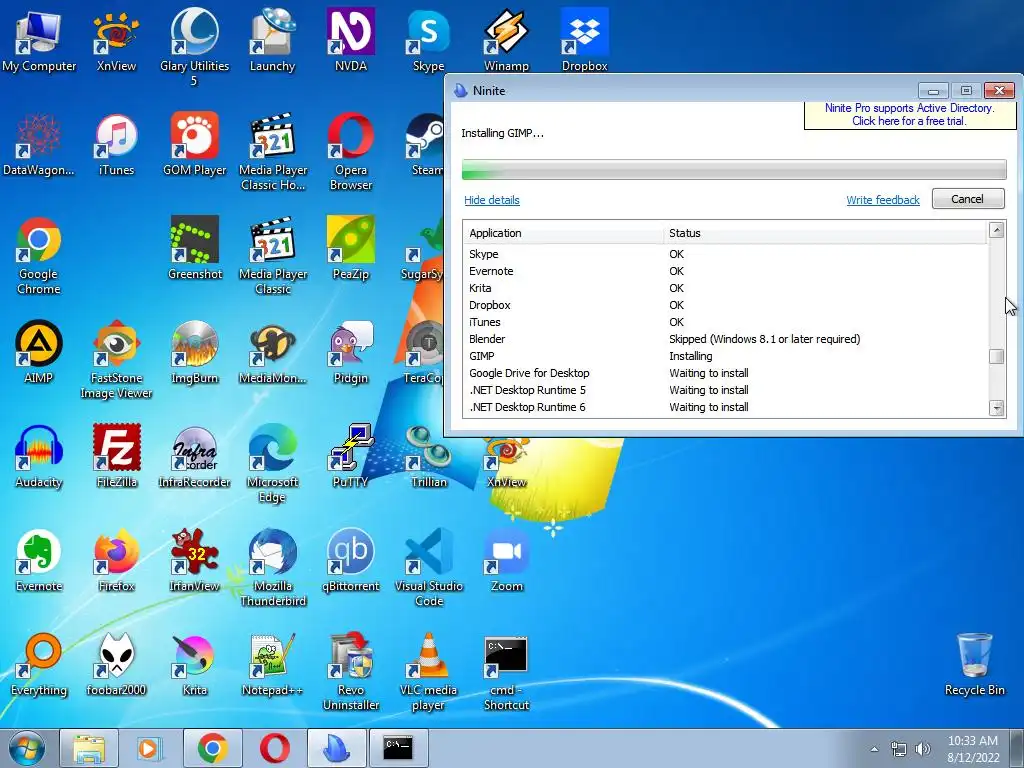Open Windows Media Player from taskbar

150,748
